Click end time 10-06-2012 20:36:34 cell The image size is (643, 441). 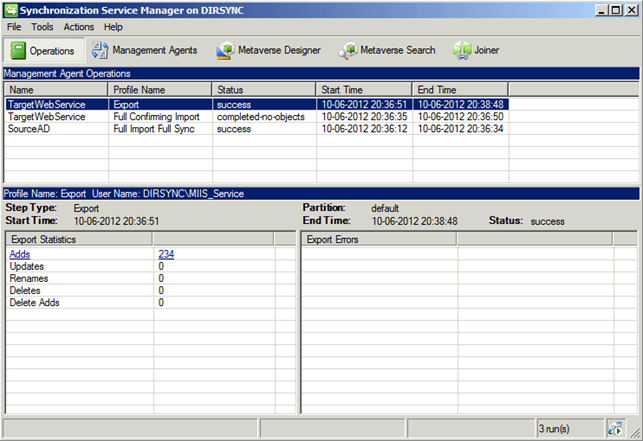pyautogui.click(x=460, y=129)
